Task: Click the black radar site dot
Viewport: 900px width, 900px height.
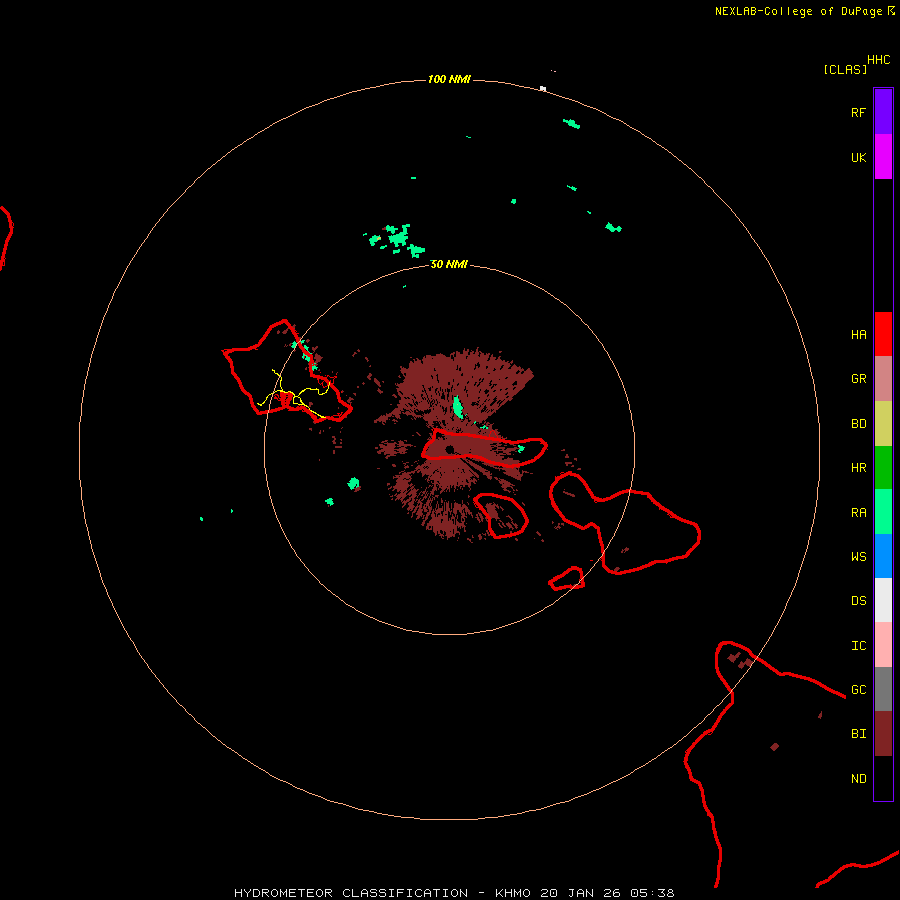Action: click(449, 449)
